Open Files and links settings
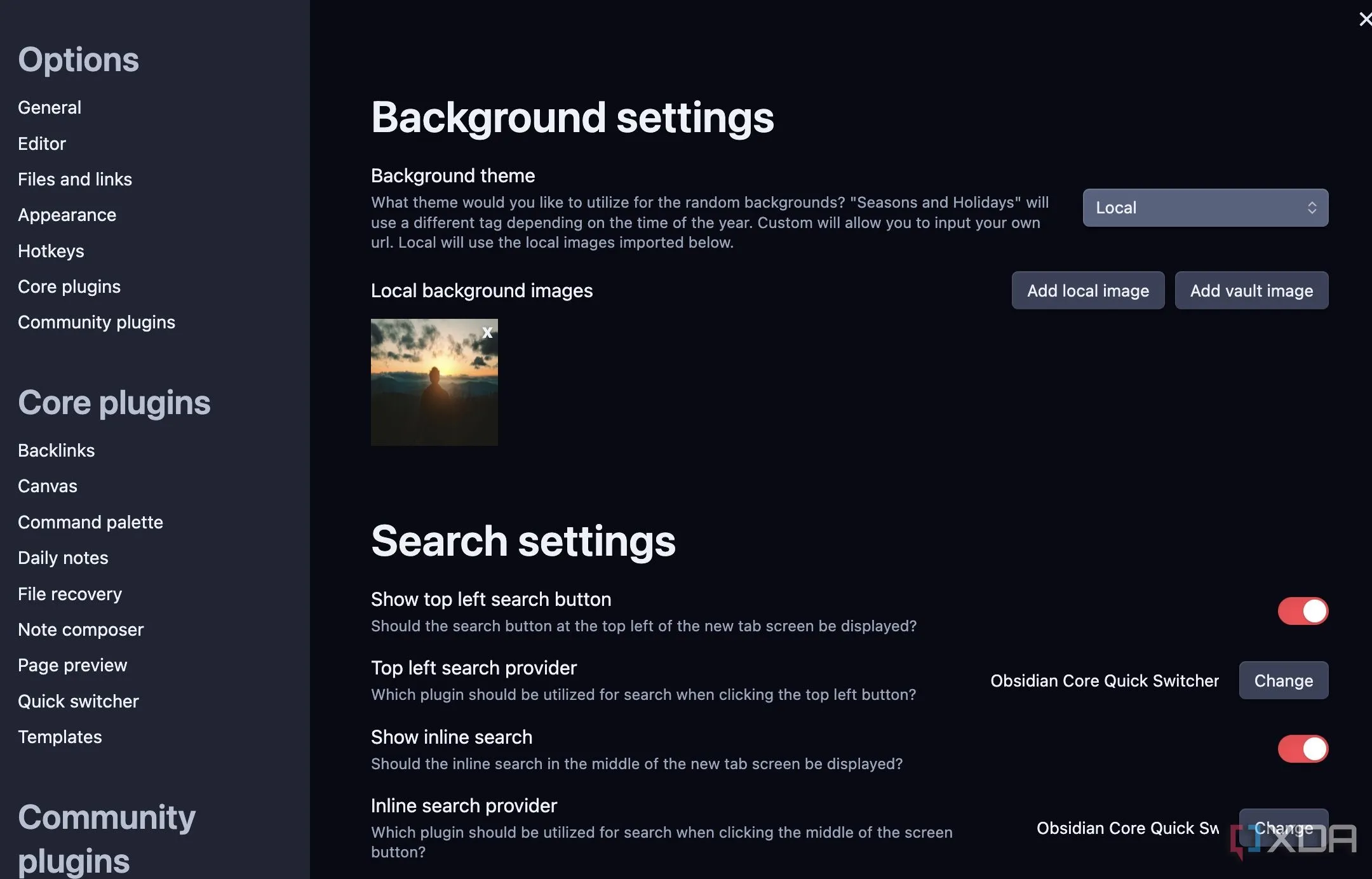The height and width of the screenshot is (879, 1372). [x=75, y=179]
